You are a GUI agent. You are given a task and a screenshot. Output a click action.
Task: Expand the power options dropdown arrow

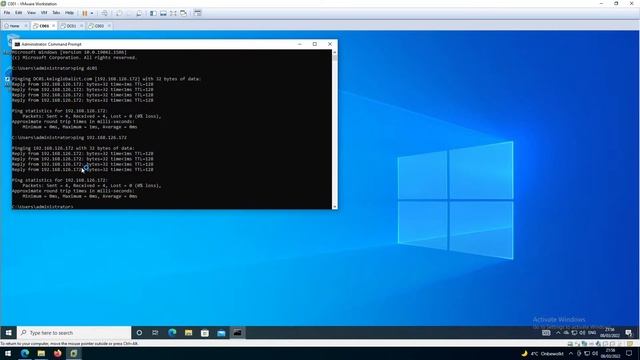point(92,13)
